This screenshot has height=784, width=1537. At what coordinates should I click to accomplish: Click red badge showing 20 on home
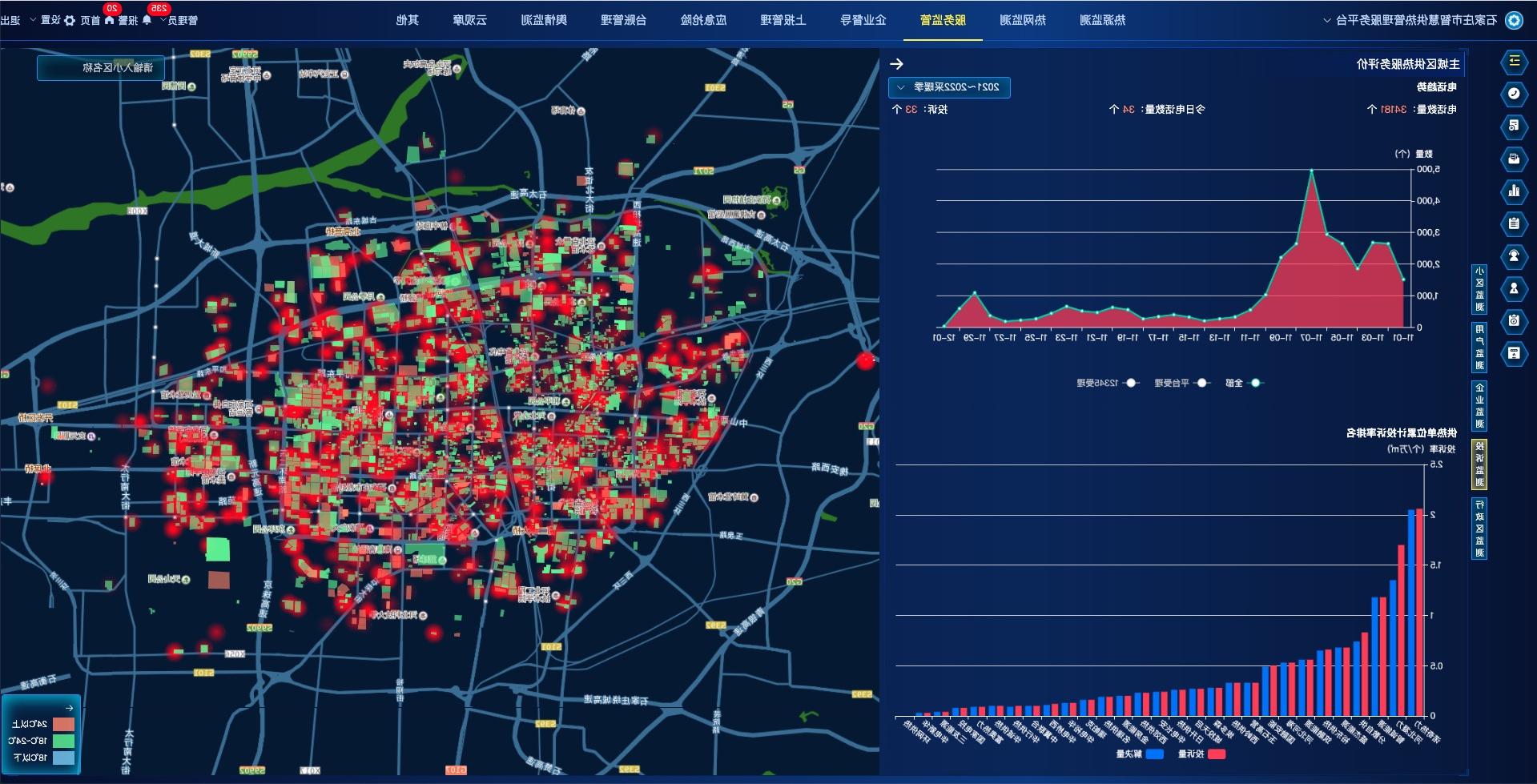coord(111,8)
